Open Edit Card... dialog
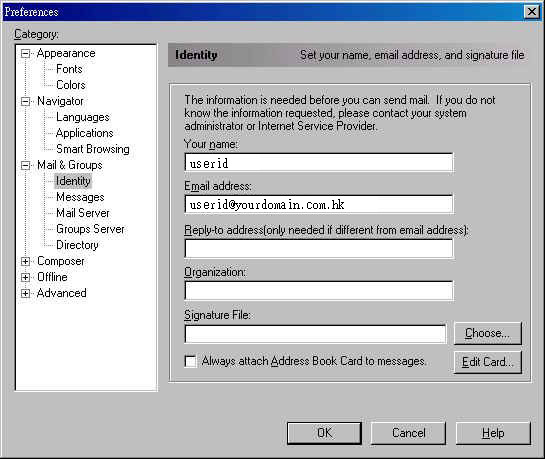This screenshot has width=545, height=459. pyautogui.click(x=488, y=362)
